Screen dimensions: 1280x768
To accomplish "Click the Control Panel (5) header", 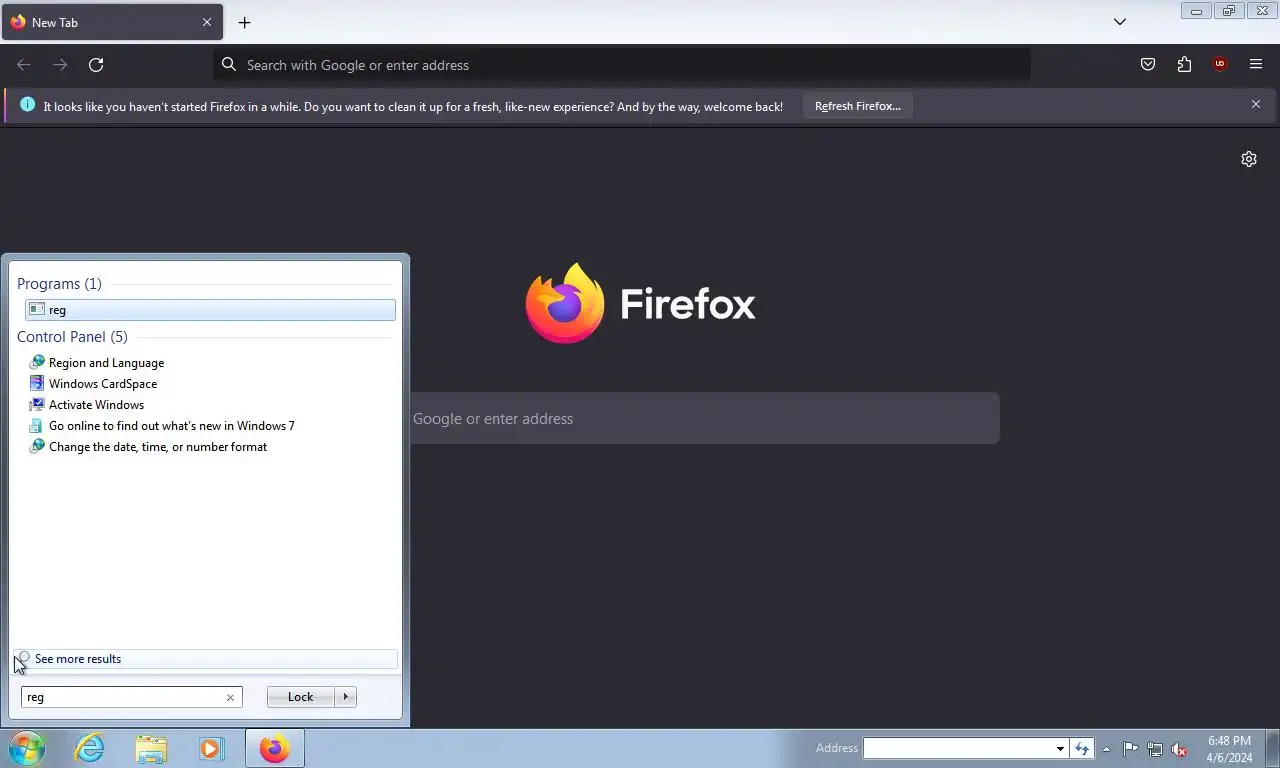I will point(72,337).
